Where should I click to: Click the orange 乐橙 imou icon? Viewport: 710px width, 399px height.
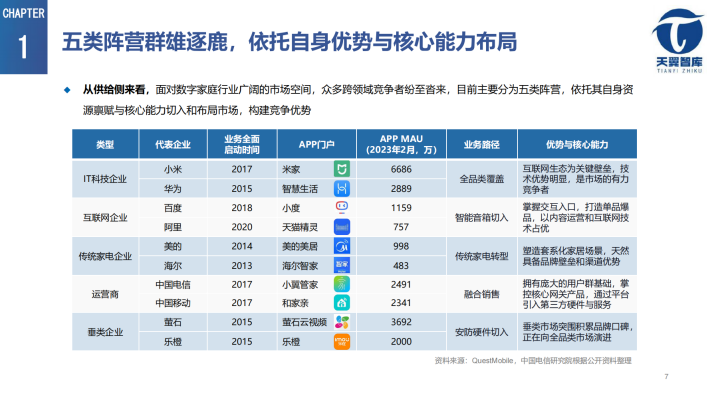pyautogui.click(x=342, y=341)
